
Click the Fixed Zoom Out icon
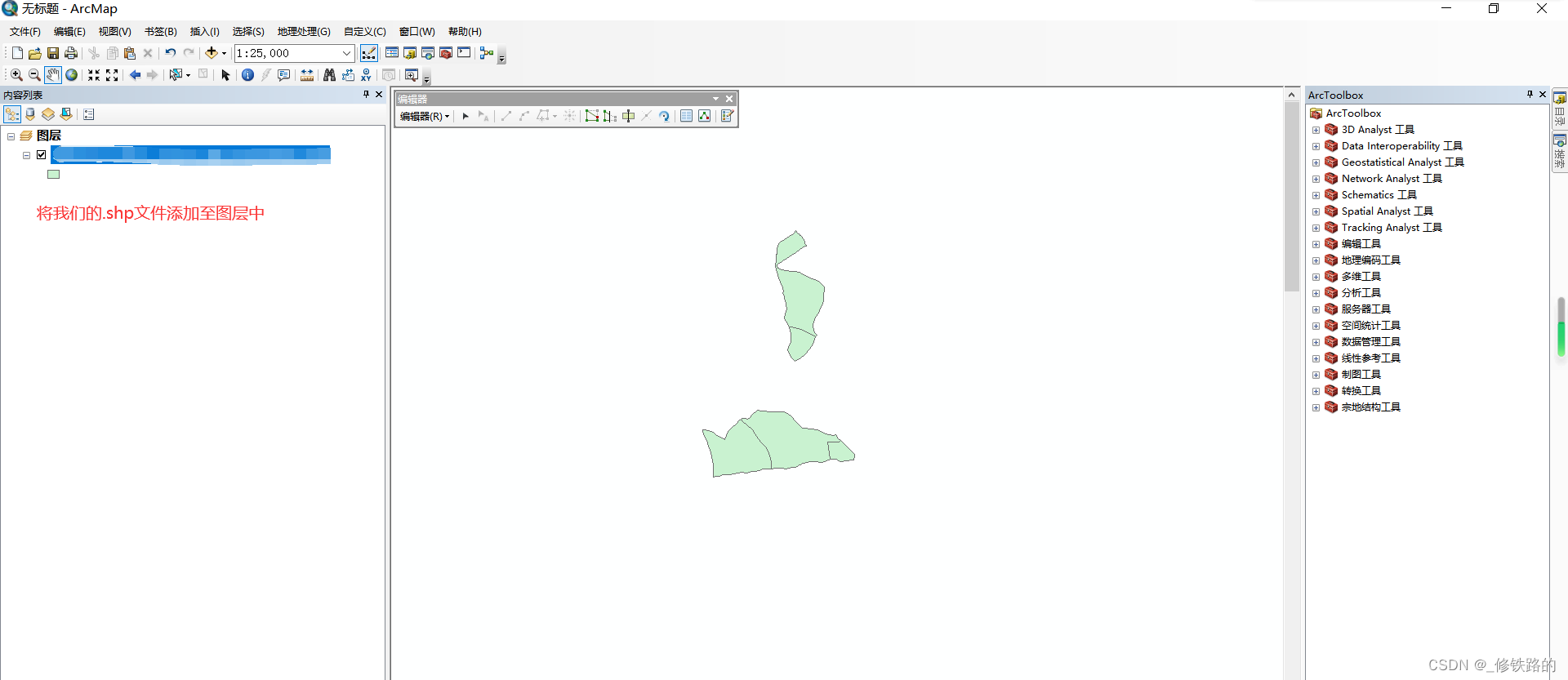[x=112, y=75]
